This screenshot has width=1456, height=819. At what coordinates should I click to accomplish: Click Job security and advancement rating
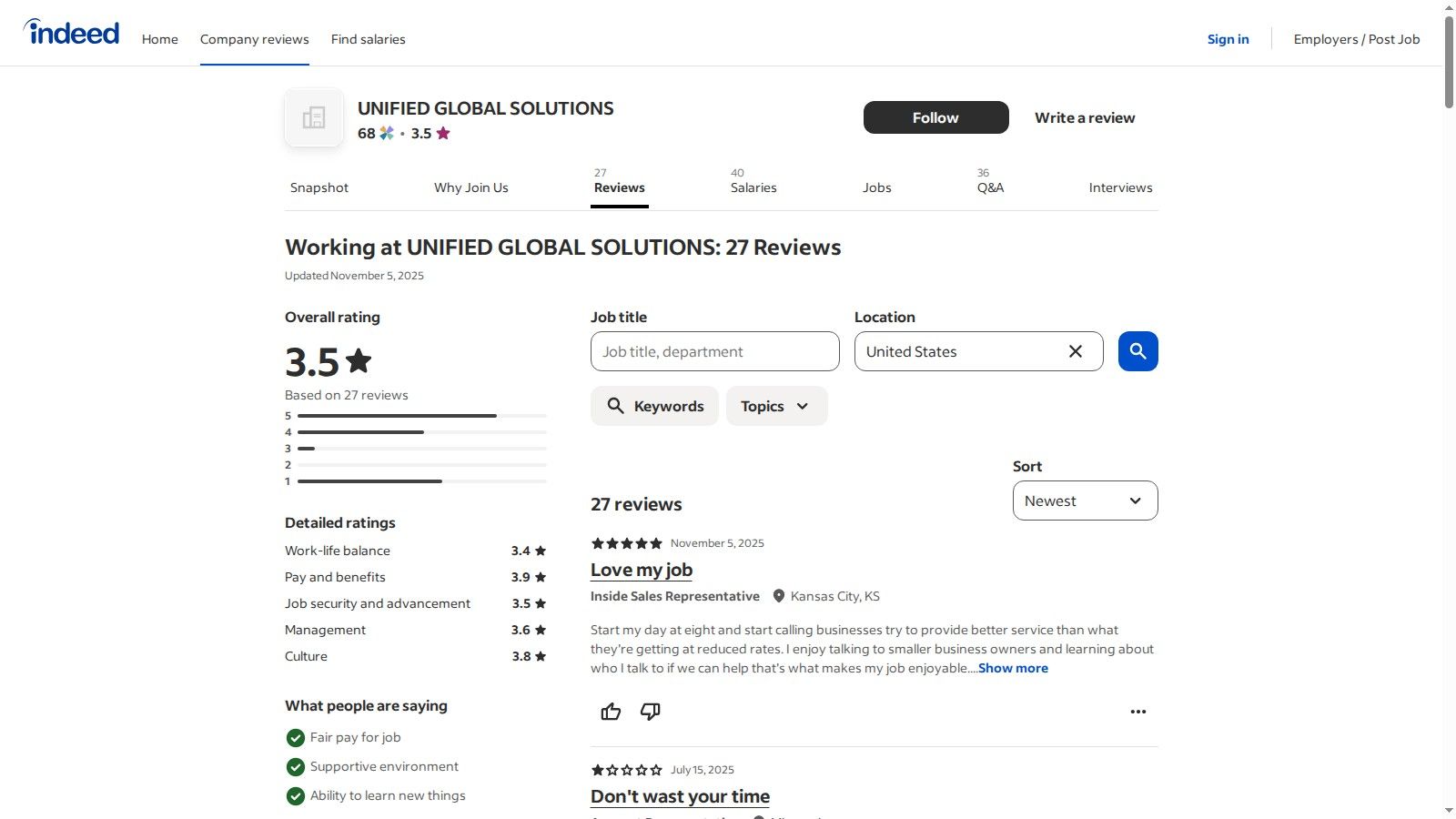pos(416,603)
